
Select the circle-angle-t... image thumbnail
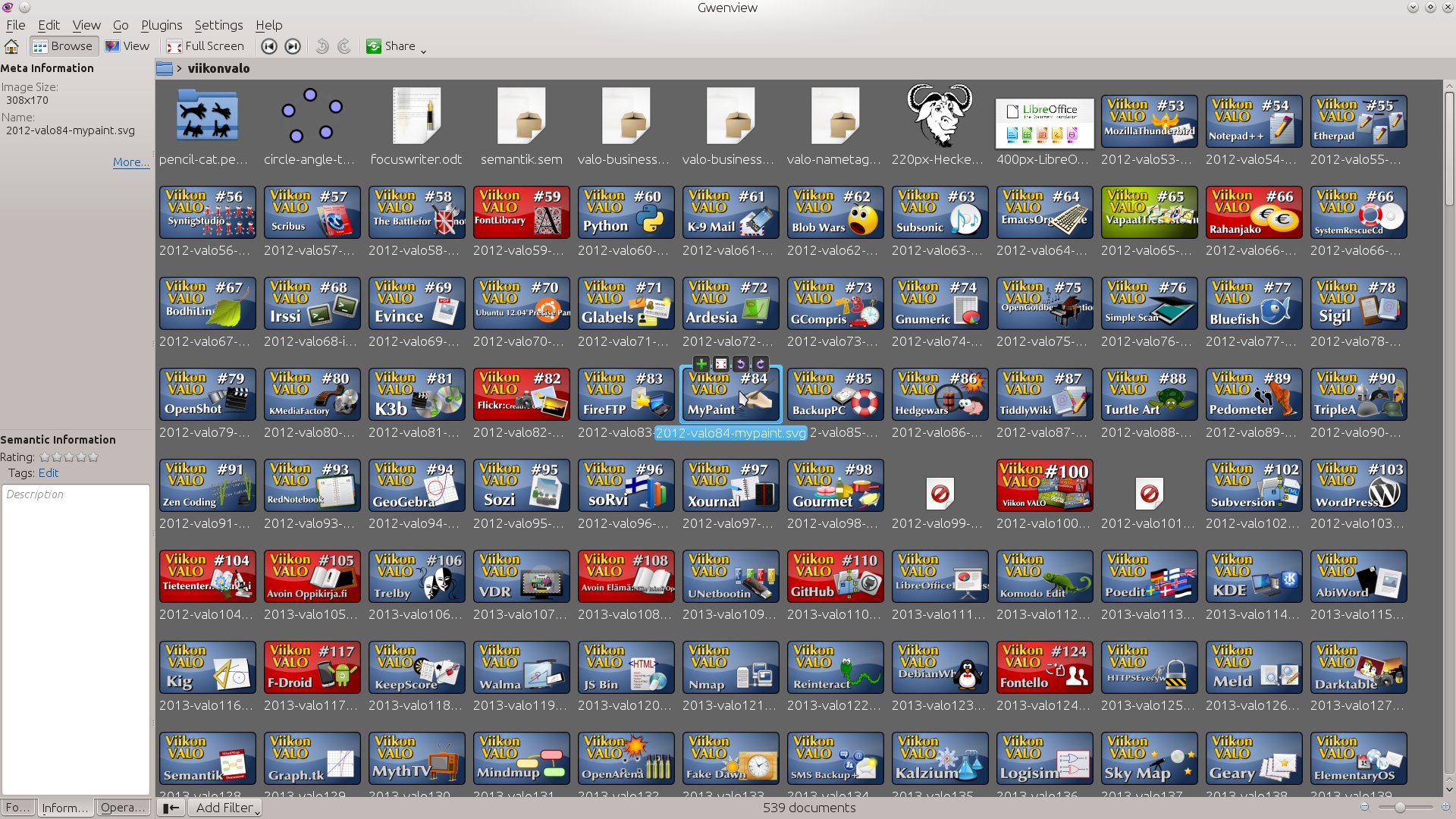pos(311,116)
